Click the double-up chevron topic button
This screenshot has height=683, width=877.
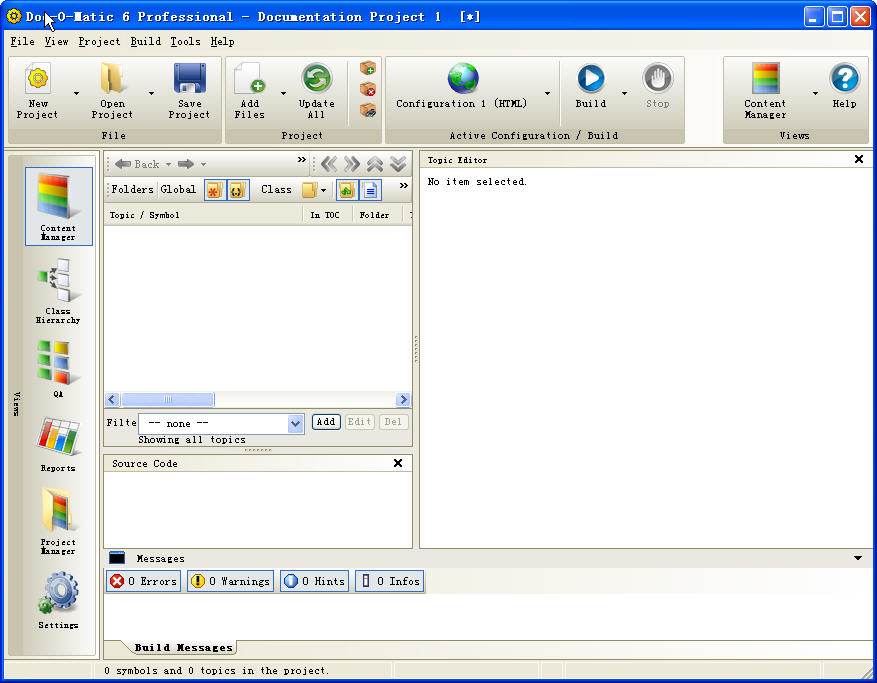click(x=375, y=164)
